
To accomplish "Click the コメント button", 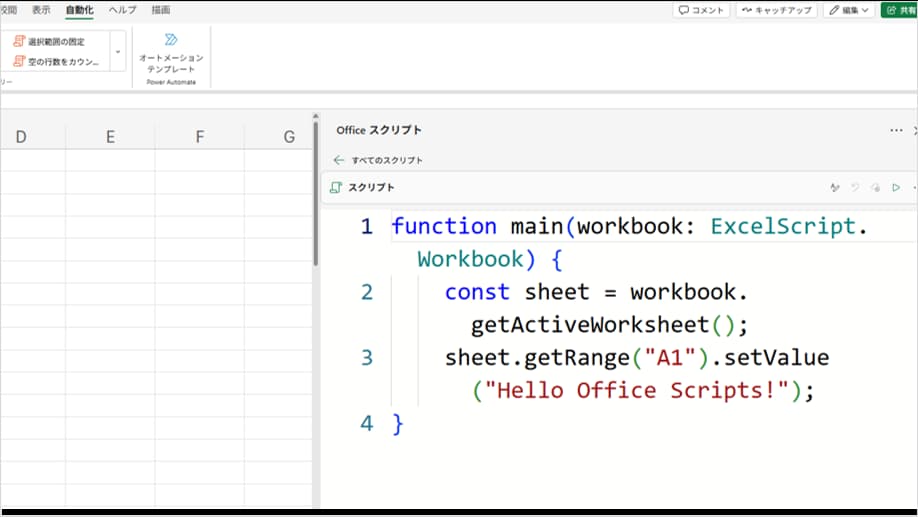I will [700, 10].
